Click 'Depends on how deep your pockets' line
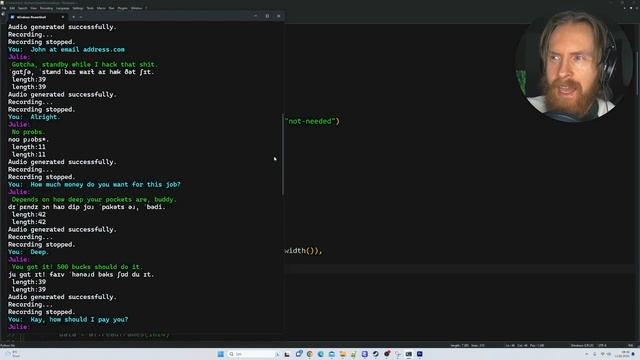The image size is (640, 360). (x=94, y=200)
